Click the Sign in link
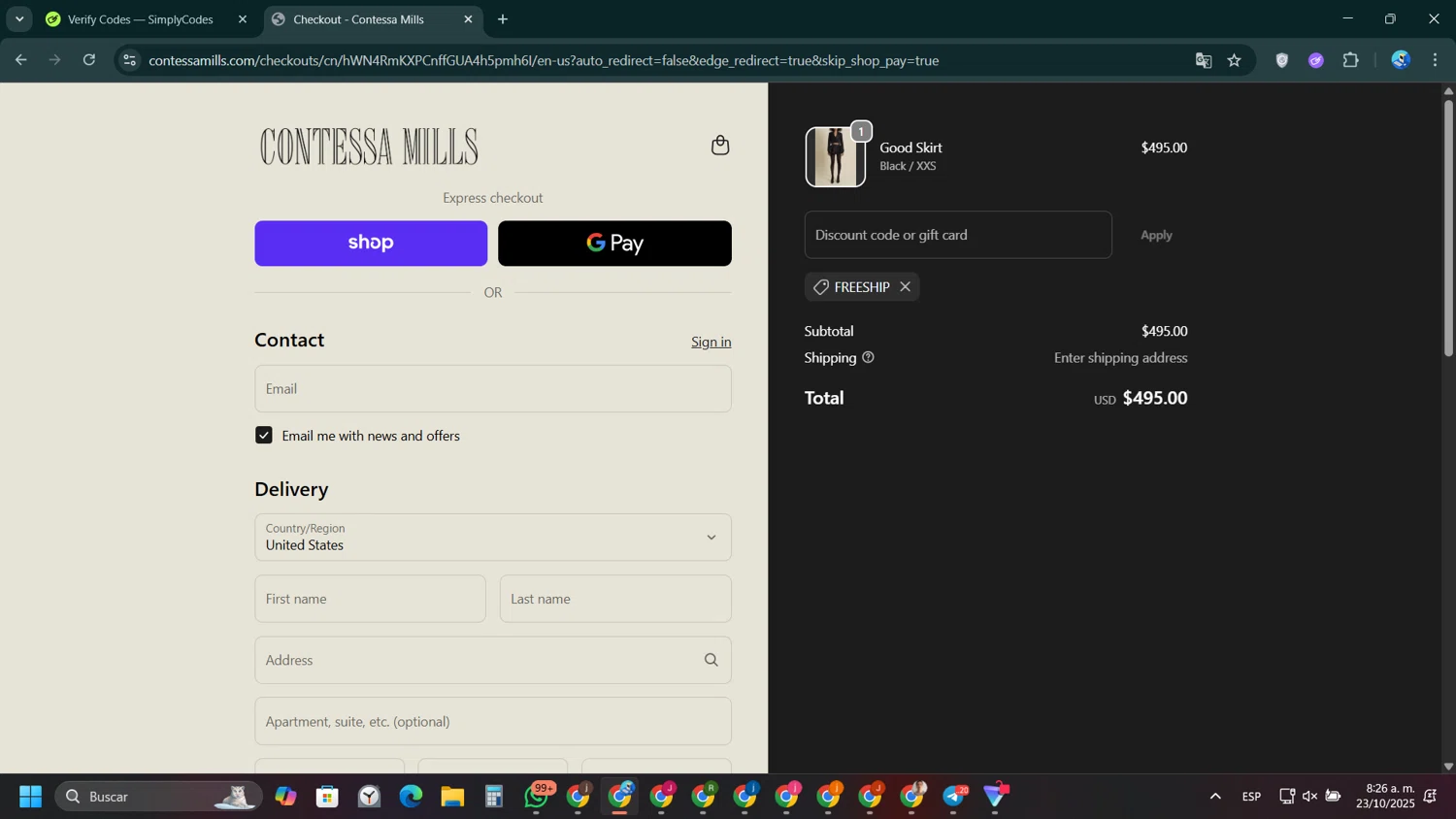Viewport: 1456px width, 819px height. coord(711,342)
